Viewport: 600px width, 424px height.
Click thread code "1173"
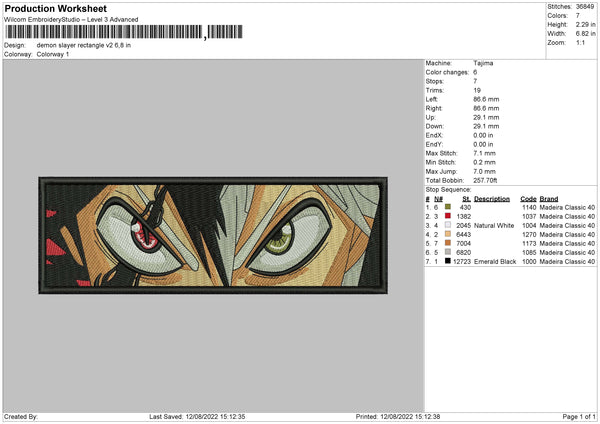[x=529, y=243]
